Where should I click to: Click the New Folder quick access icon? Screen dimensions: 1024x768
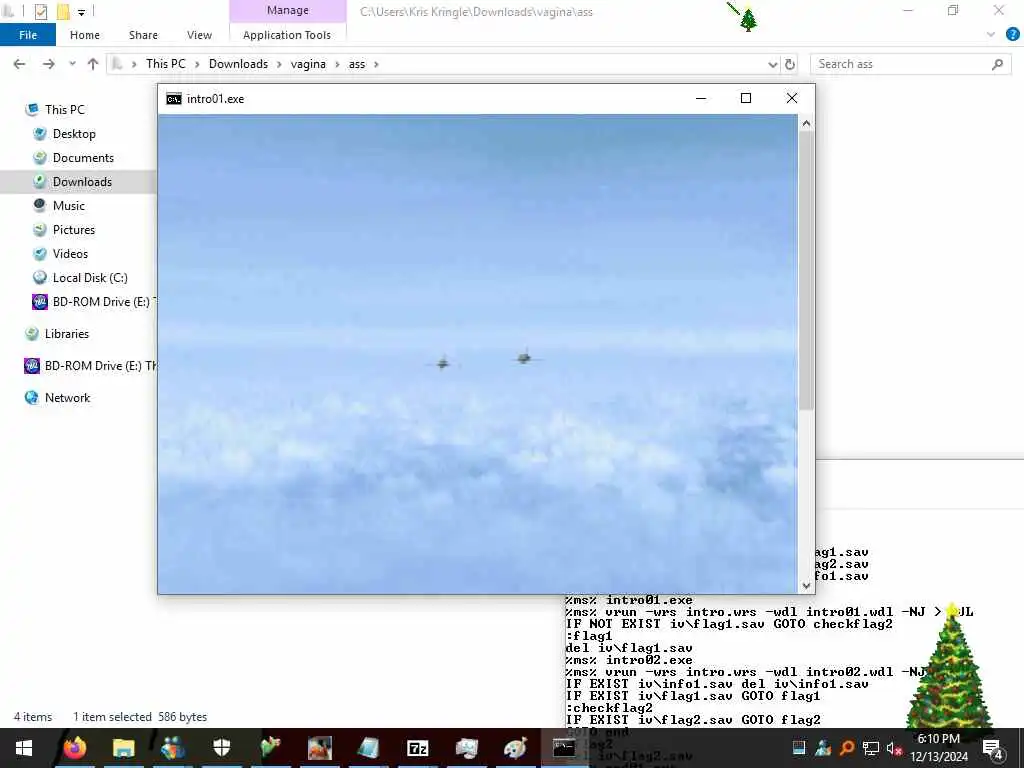(x=63, y=11)
